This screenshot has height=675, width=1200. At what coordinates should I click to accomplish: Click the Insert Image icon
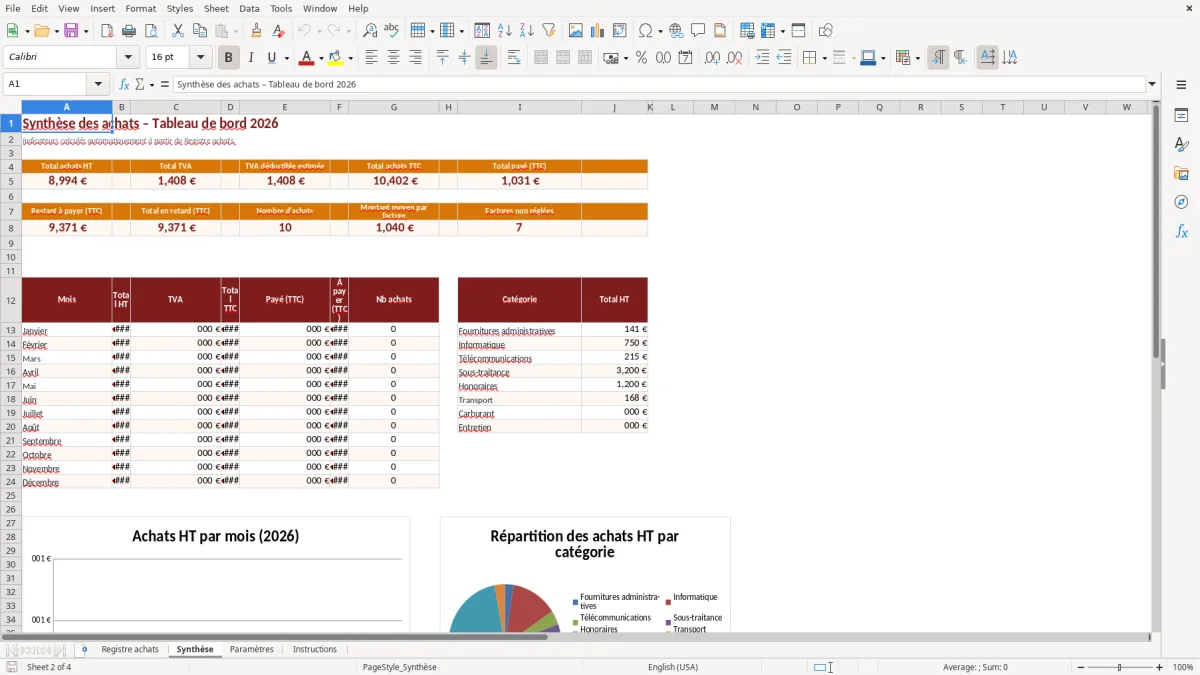tap(576, 31)
